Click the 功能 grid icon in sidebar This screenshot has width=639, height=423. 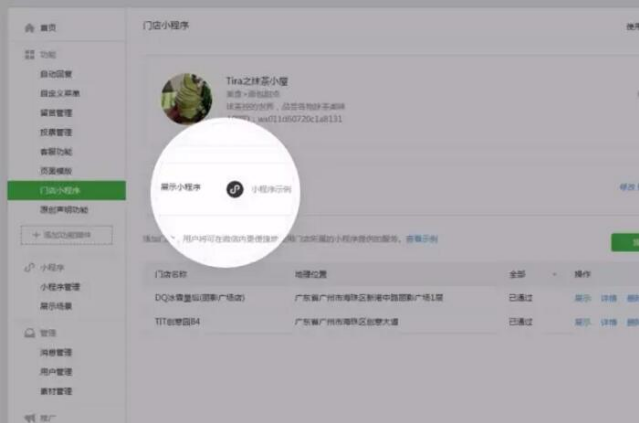(x=29, y=53)
